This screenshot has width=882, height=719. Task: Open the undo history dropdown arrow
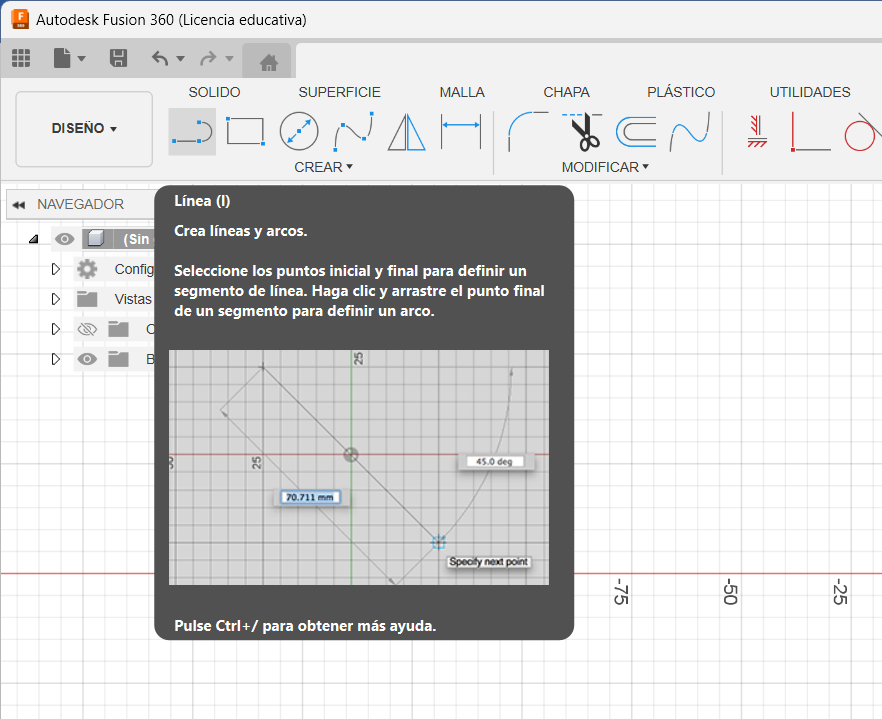pos(181,59)
